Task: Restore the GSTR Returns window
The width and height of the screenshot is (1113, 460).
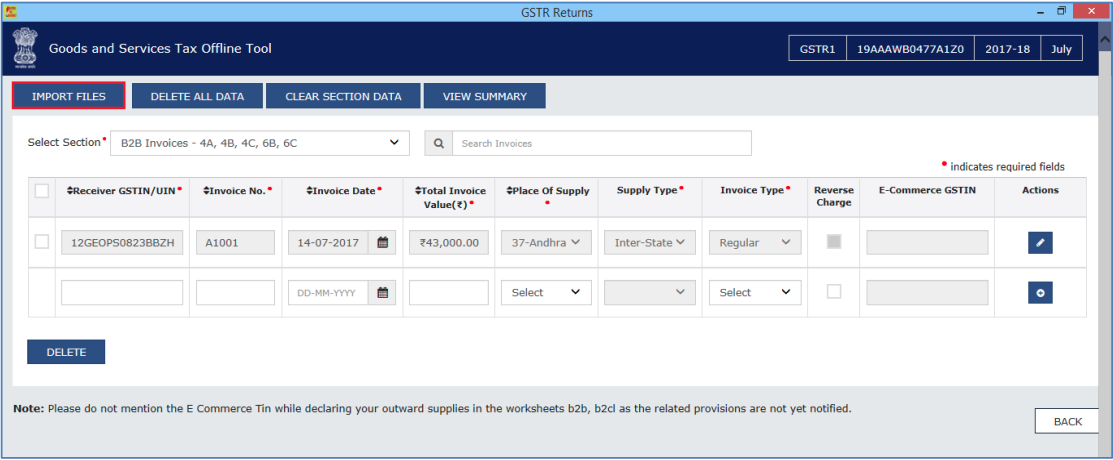Action: (1061, 11)
